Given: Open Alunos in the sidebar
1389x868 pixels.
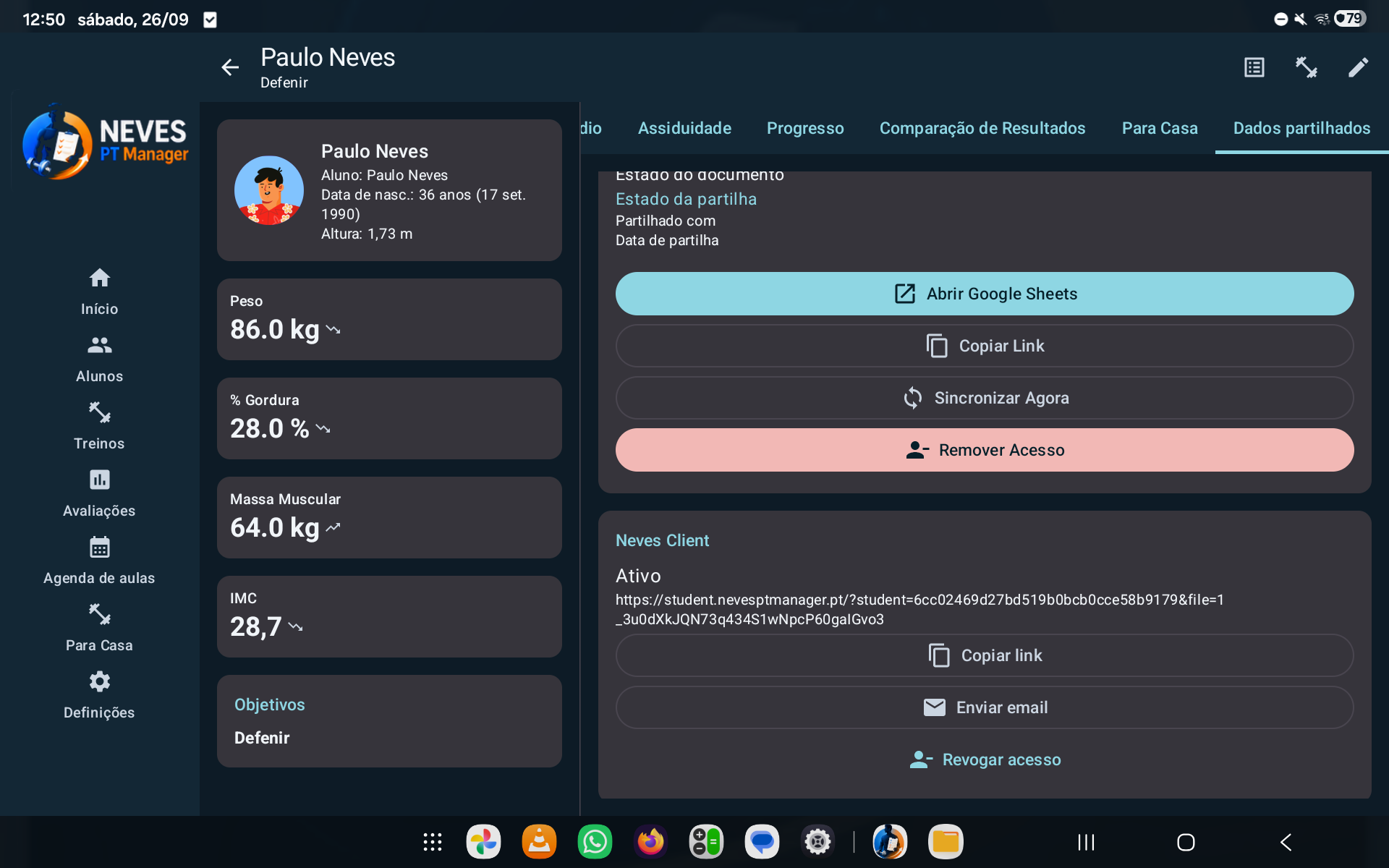Looking at the screenshot, I should (x=99, y=359).
